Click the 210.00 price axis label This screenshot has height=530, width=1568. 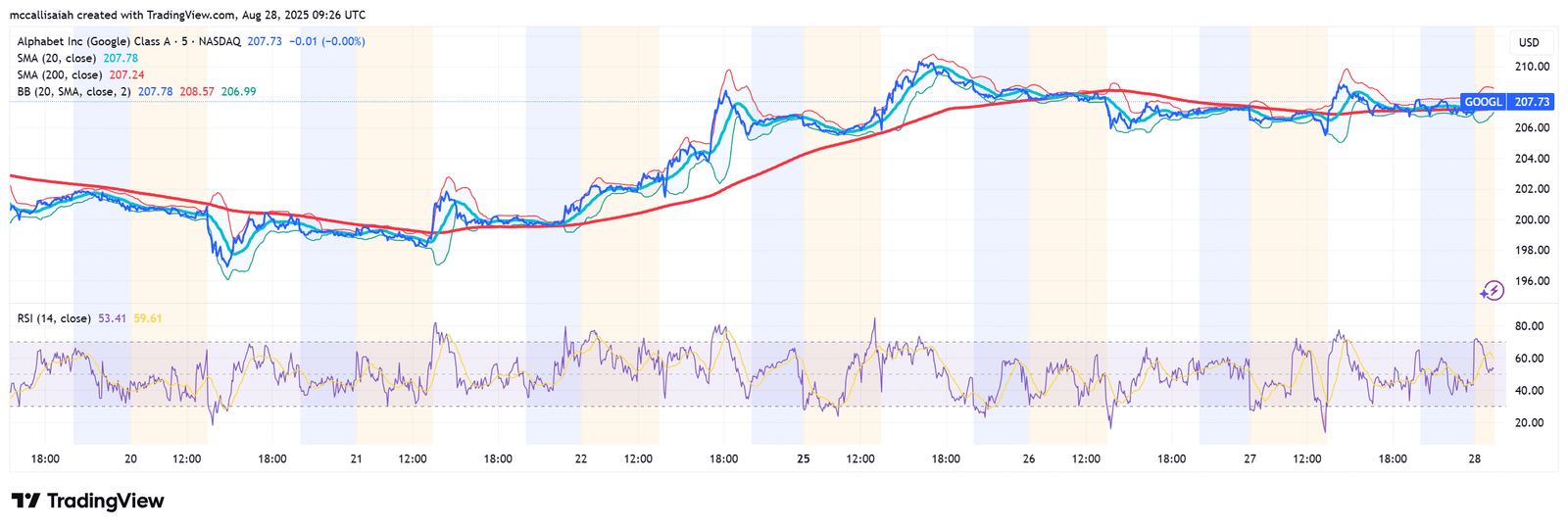pyautogui.click(x=1532, y=67)
